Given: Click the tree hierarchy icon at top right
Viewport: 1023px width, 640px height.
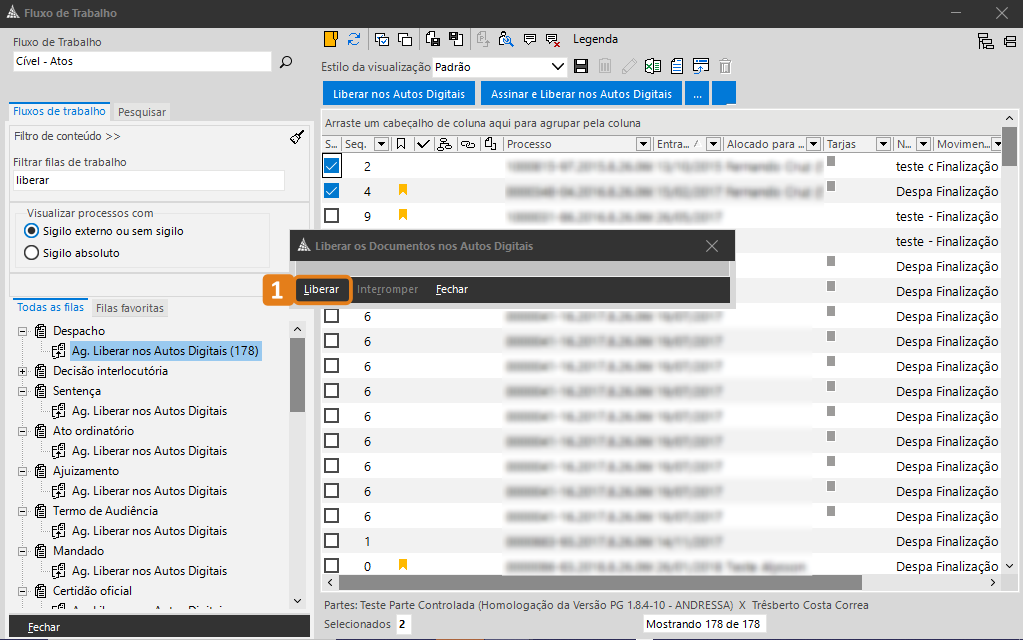Looking at the screenshot, I should 985,41.
